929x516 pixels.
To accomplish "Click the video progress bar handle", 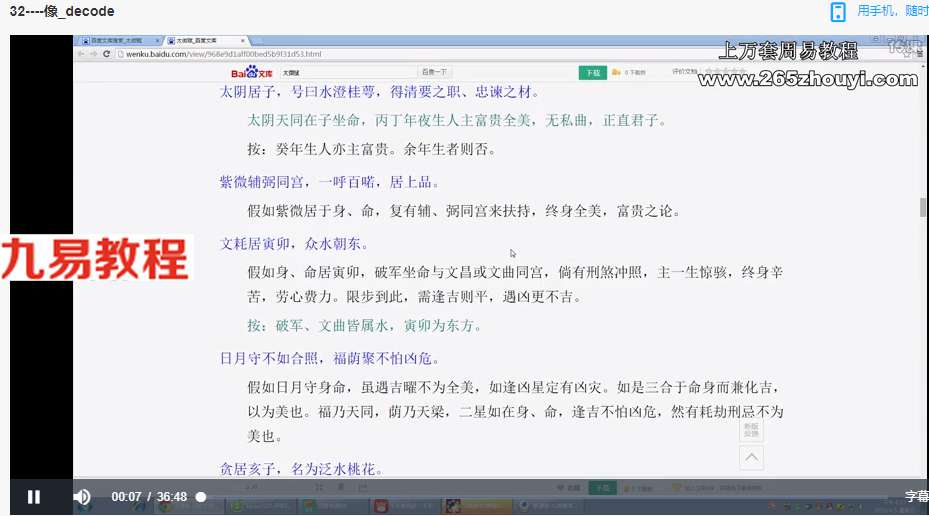I will [x=201, y=497].
